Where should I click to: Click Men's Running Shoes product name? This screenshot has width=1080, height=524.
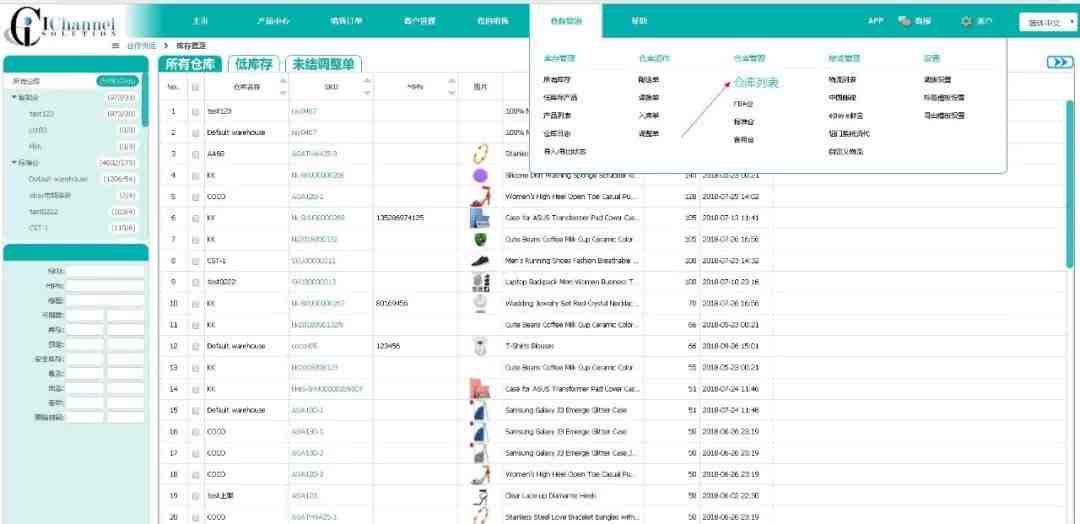click(x=572, y=261)
